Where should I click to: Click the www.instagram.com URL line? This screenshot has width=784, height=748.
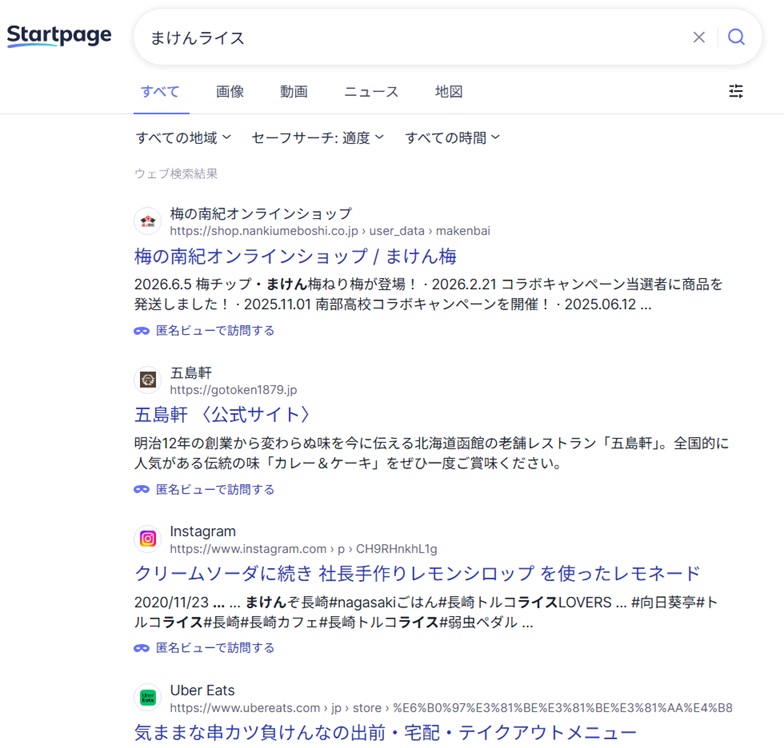[304, 549]
